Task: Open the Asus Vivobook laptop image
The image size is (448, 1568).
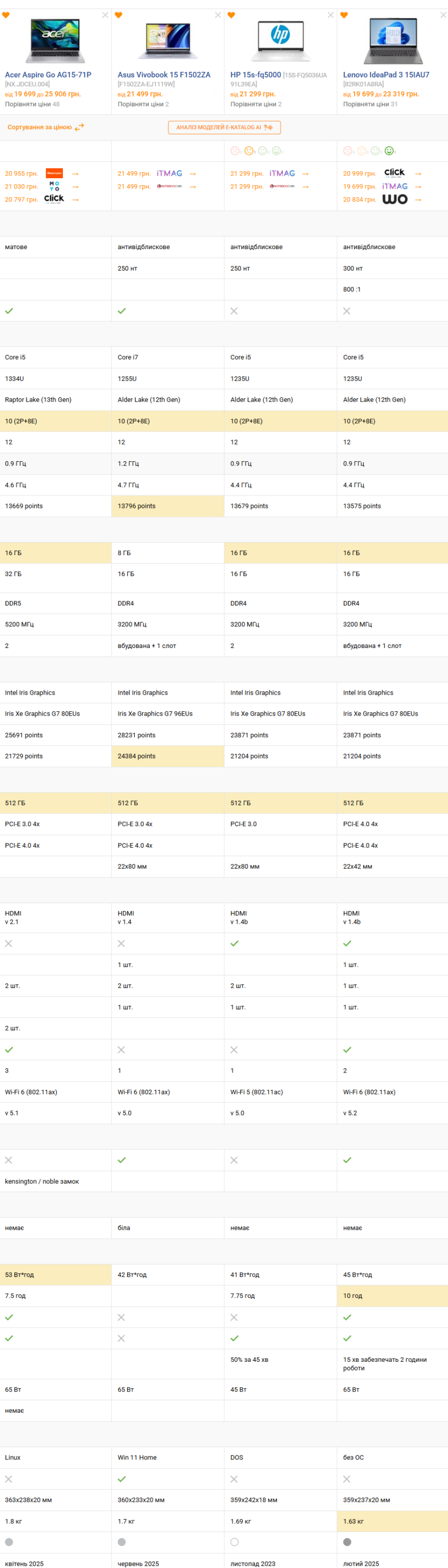Action: (168, 41)
